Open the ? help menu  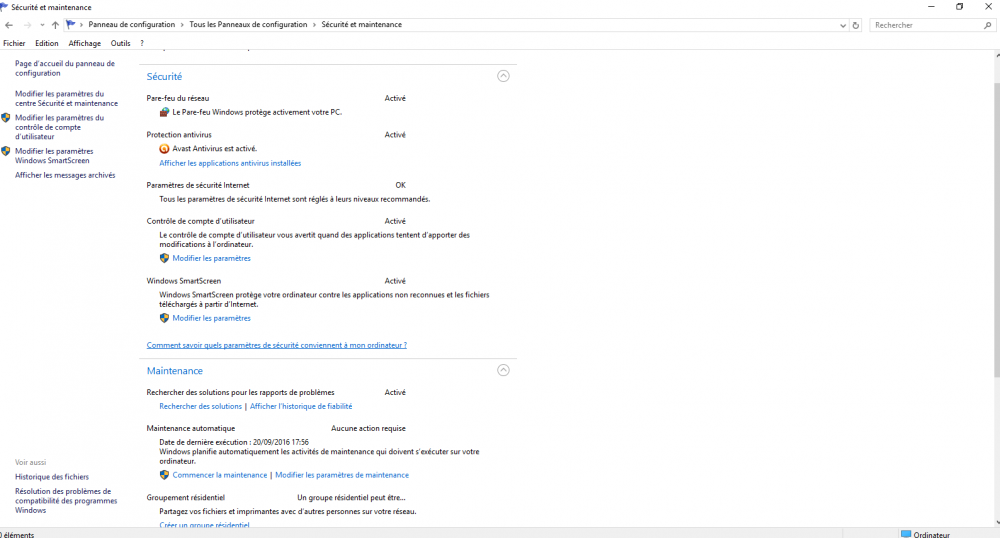point(142,43)
